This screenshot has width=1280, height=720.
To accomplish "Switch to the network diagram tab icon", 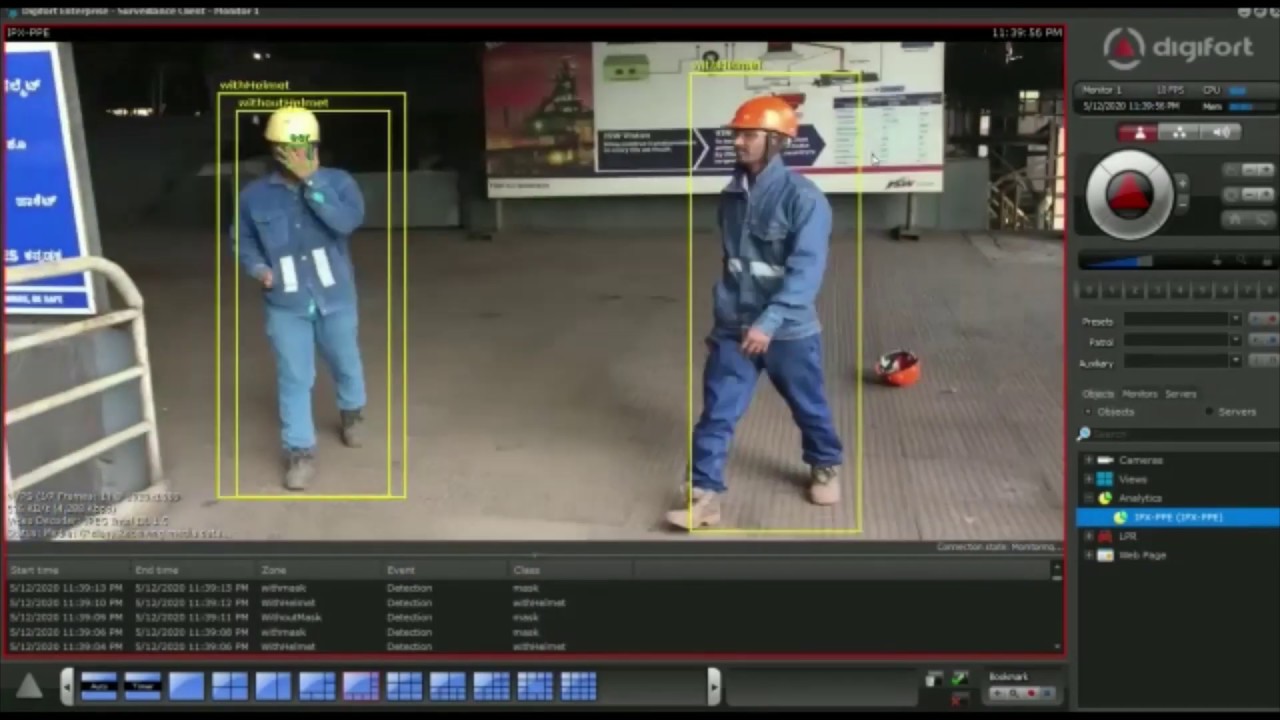I will click(x=1179, y=132).
